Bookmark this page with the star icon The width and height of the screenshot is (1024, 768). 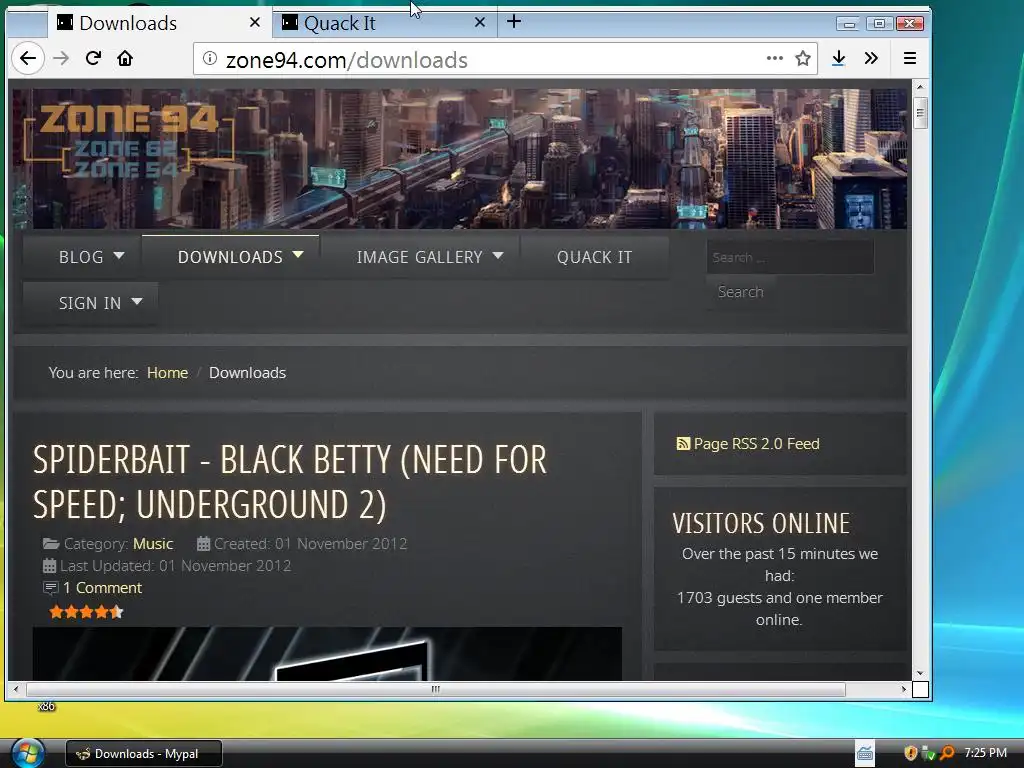point(803,59)
